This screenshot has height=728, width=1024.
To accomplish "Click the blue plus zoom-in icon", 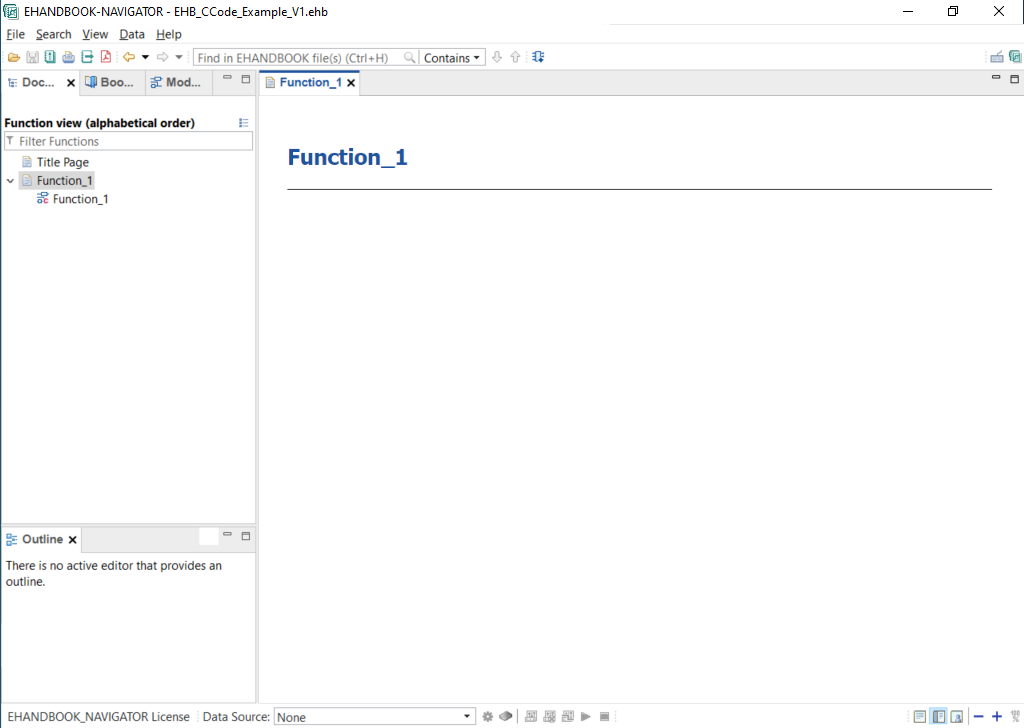I will click(x=996, y=716).
